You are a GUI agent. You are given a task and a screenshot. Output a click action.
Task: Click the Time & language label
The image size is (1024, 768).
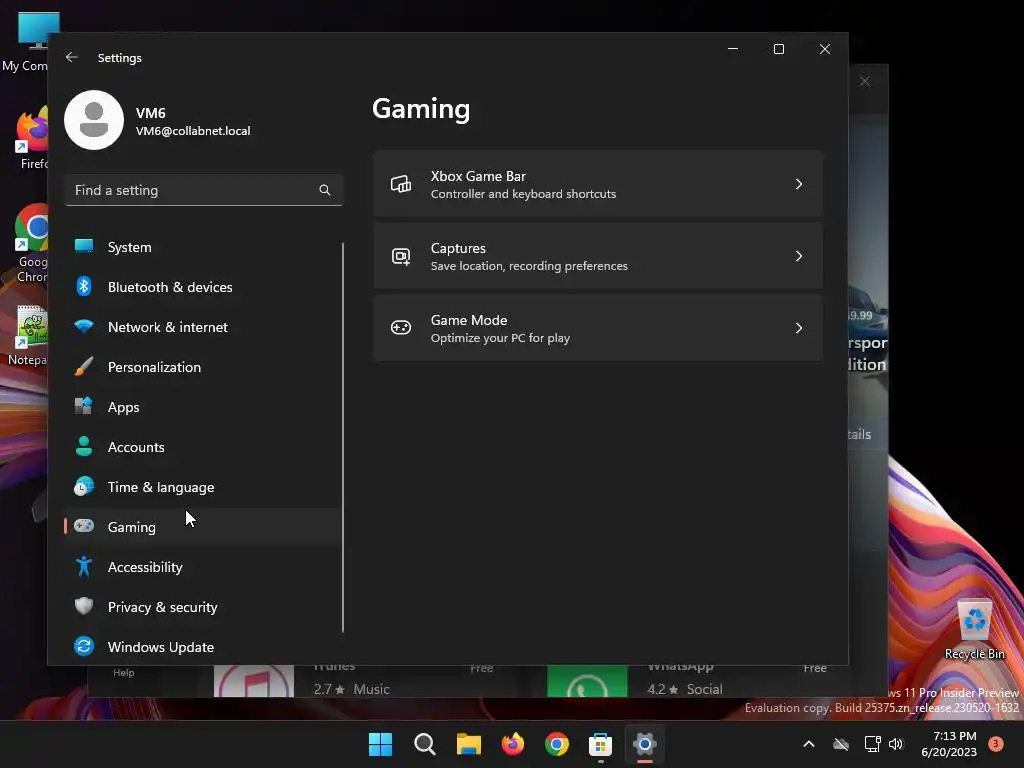161,487
